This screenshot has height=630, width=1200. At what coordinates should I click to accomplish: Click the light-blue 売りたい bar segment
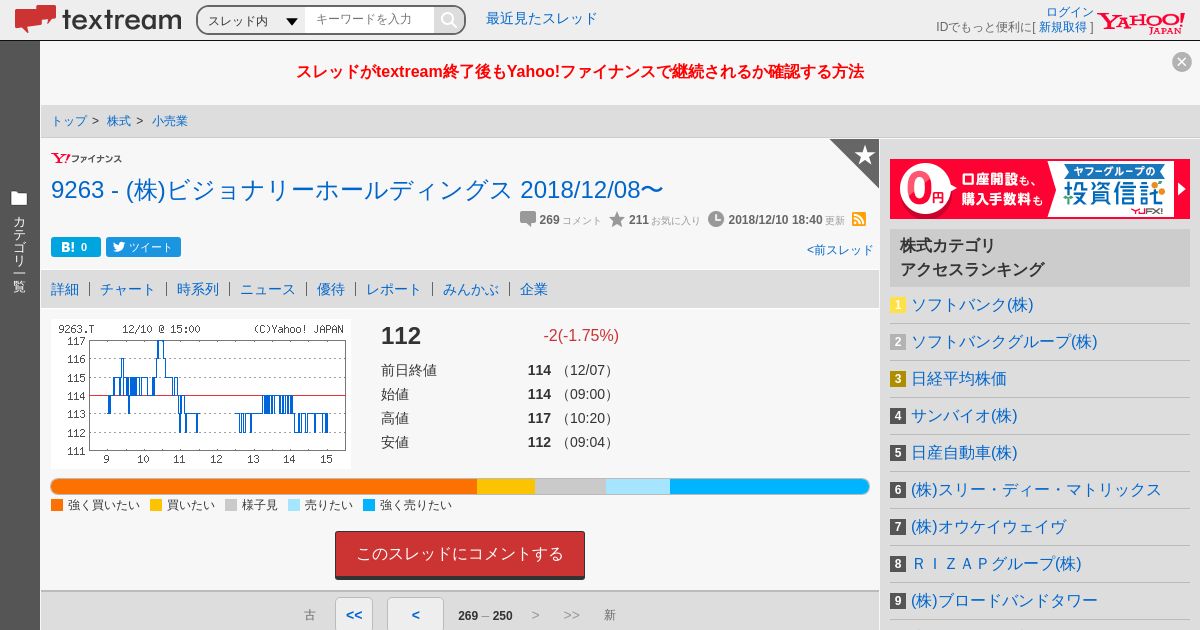point(638,487)
